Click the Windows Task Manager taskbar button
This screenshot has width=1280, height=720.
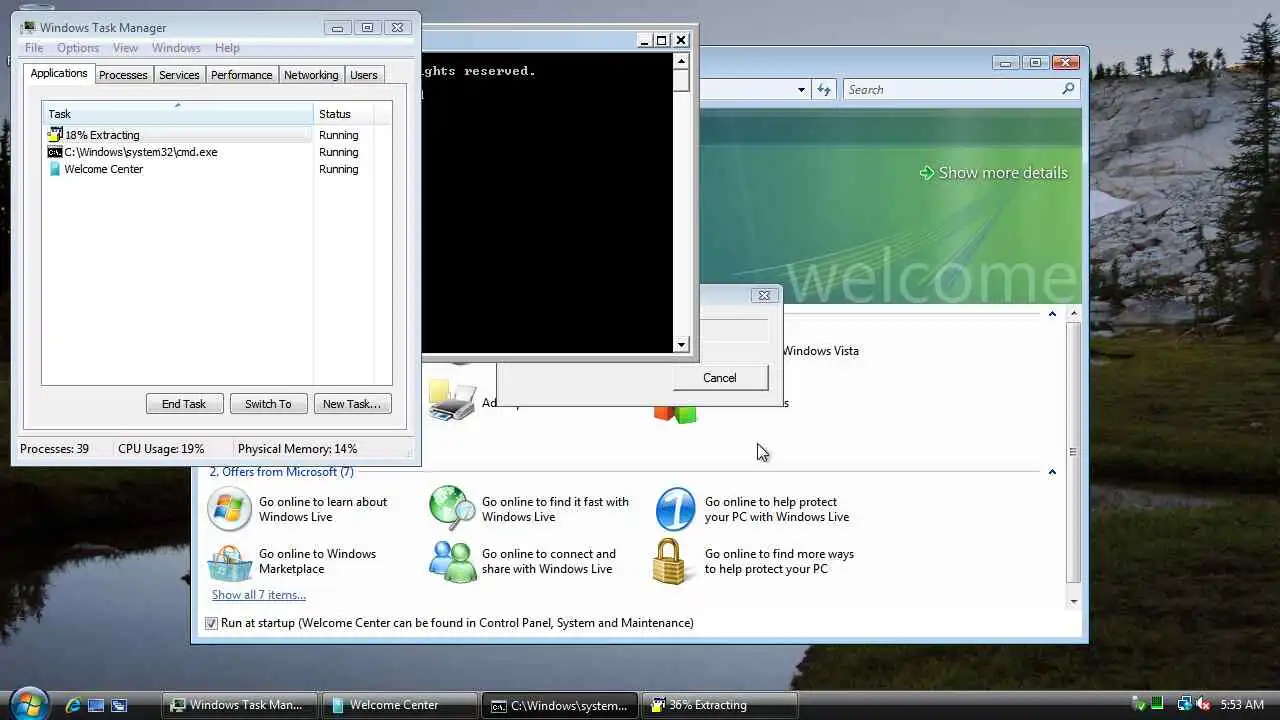[240, 705]
